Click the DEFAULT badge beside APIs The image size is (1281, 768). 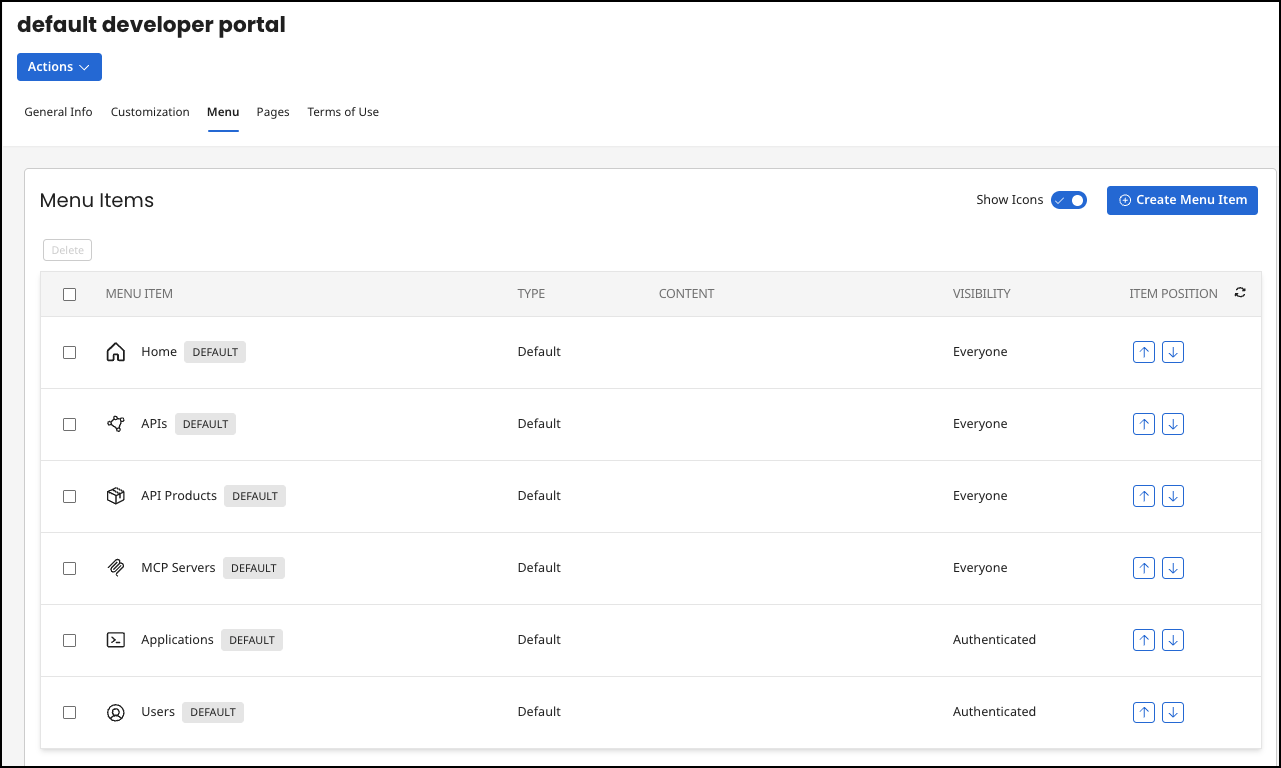[x=205, y=424]
